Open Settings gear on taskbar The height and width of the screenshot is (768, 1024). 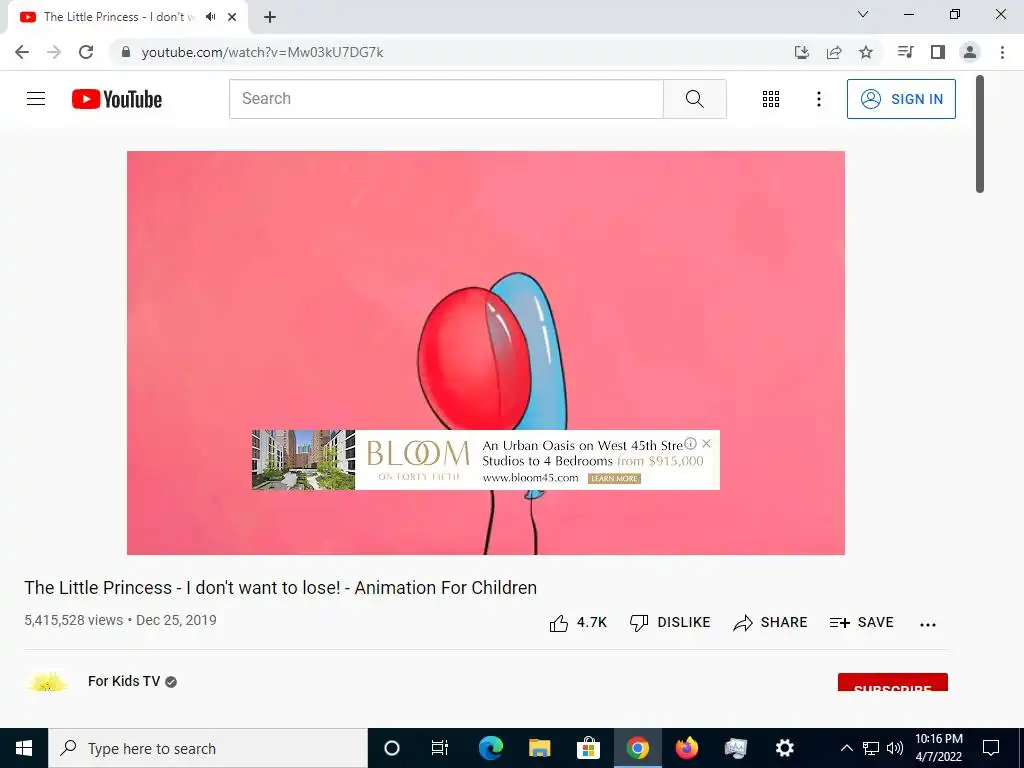point(784,748)
